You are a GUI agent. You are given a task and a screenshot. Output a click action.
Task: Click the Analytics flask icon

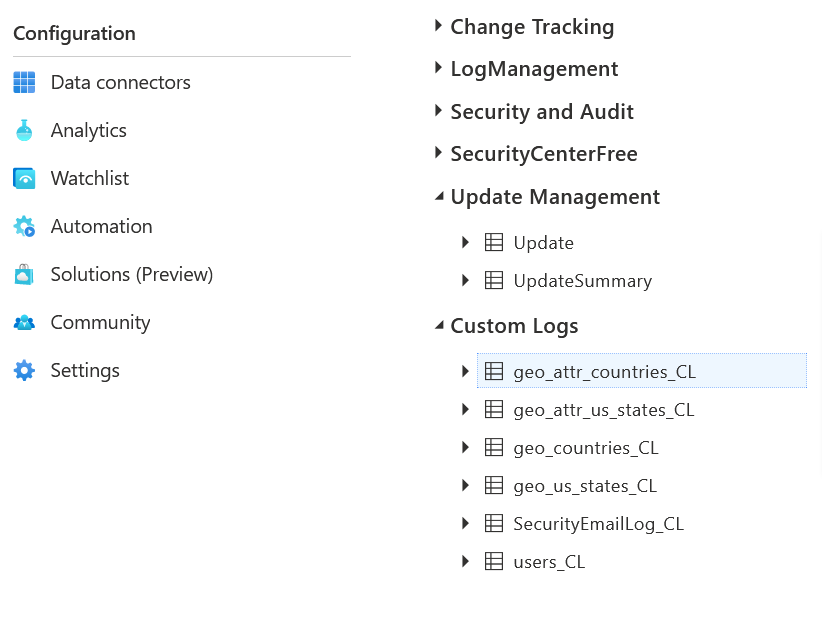click(x=24, y=131)
